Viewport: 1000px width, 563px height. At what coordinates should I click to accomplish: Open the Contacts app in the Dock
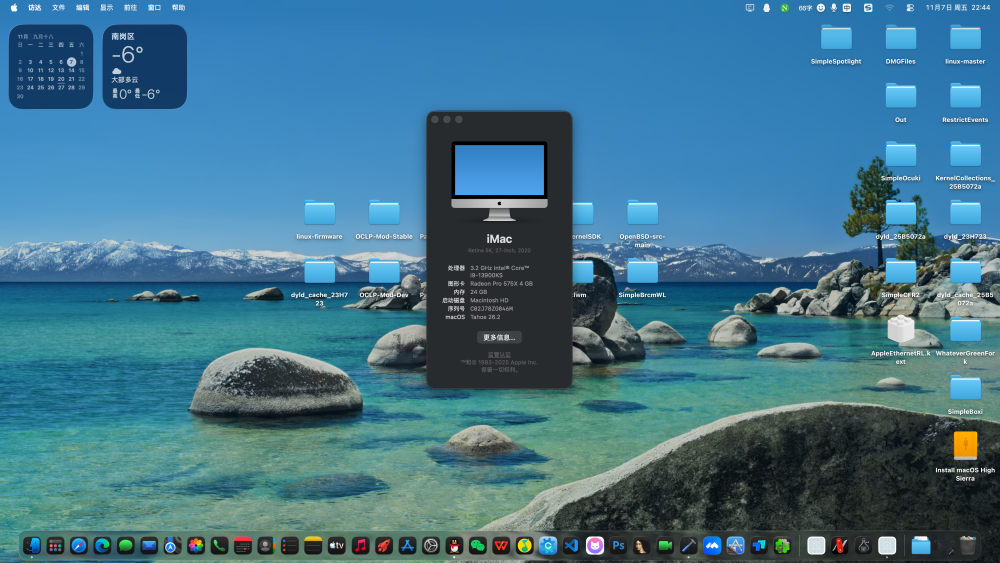266,546
